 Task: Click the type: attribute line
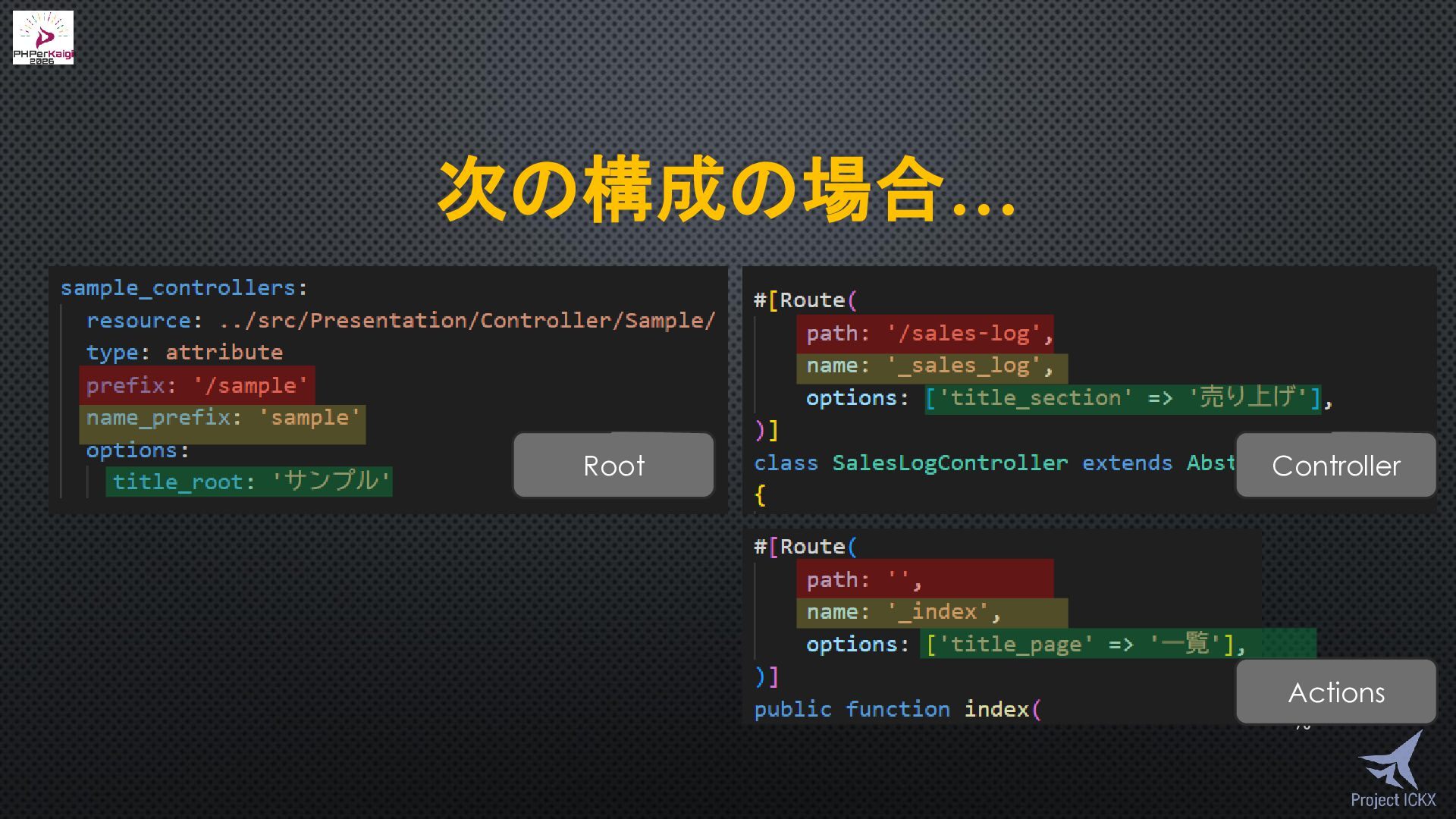[x=184, y=353]
